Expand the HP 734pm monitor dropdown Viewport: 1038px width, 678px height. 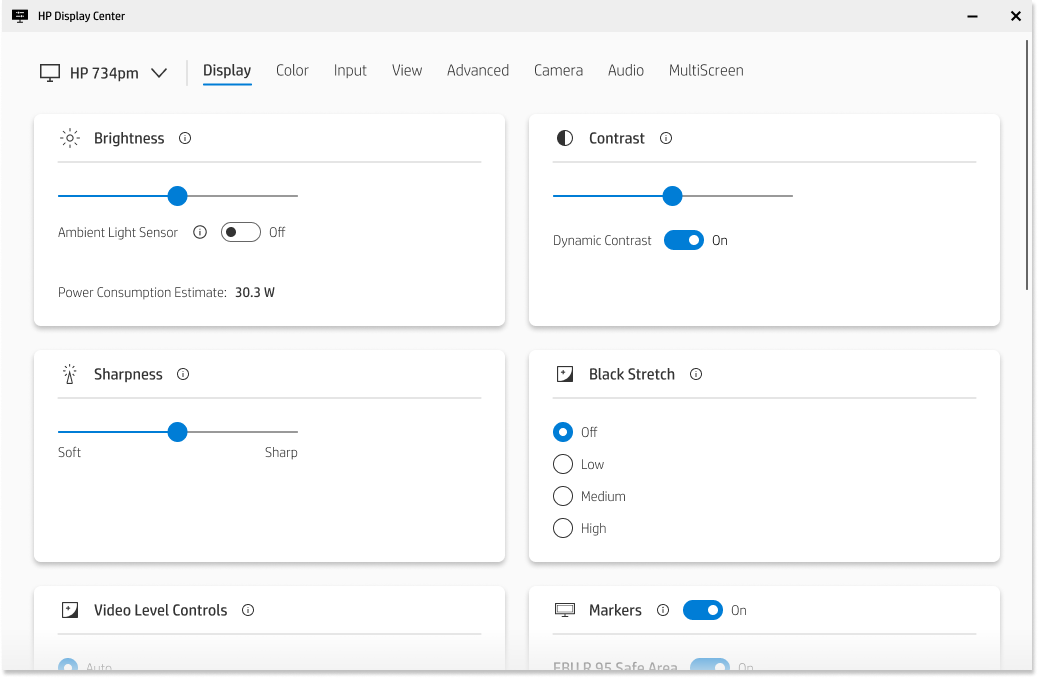tap(158, 73)
